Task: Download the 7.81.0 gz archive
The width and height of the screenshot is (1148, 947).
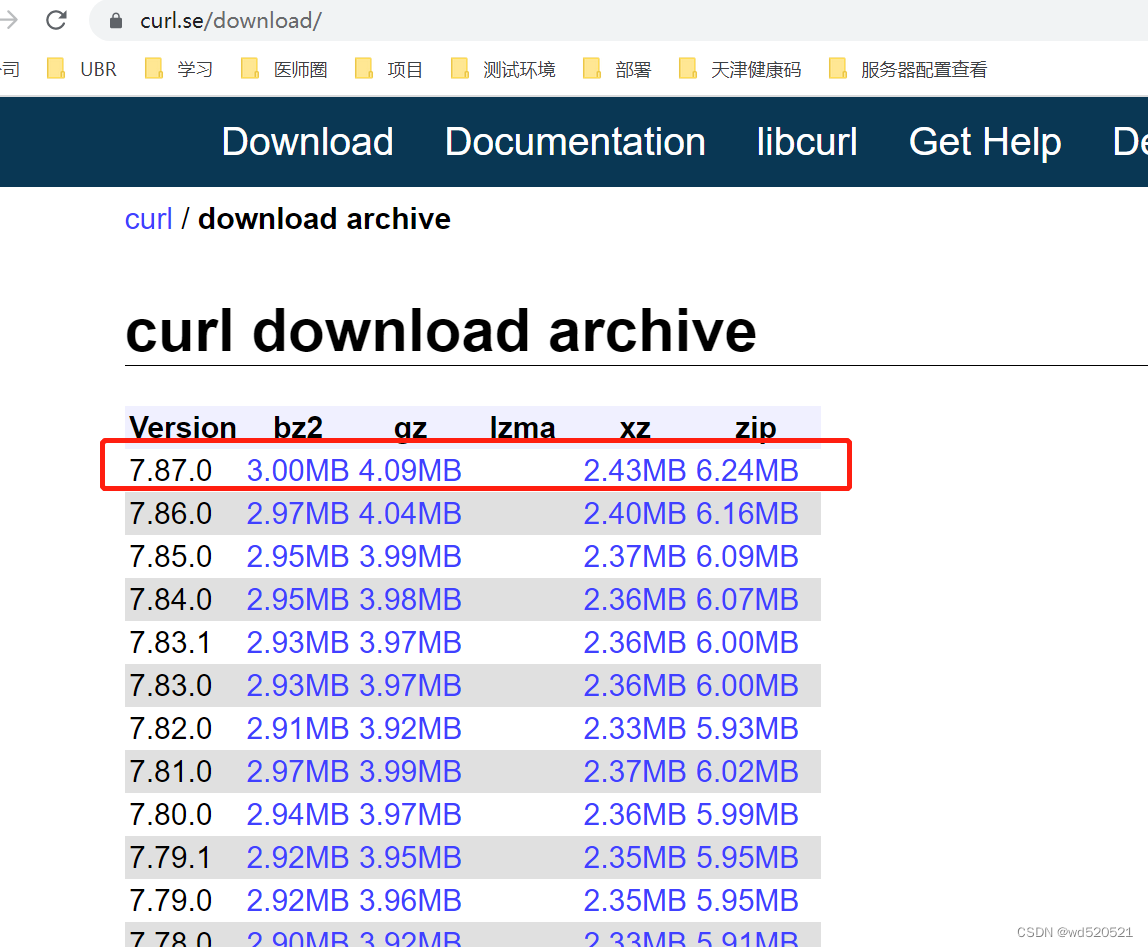Action: click(410, 771)
